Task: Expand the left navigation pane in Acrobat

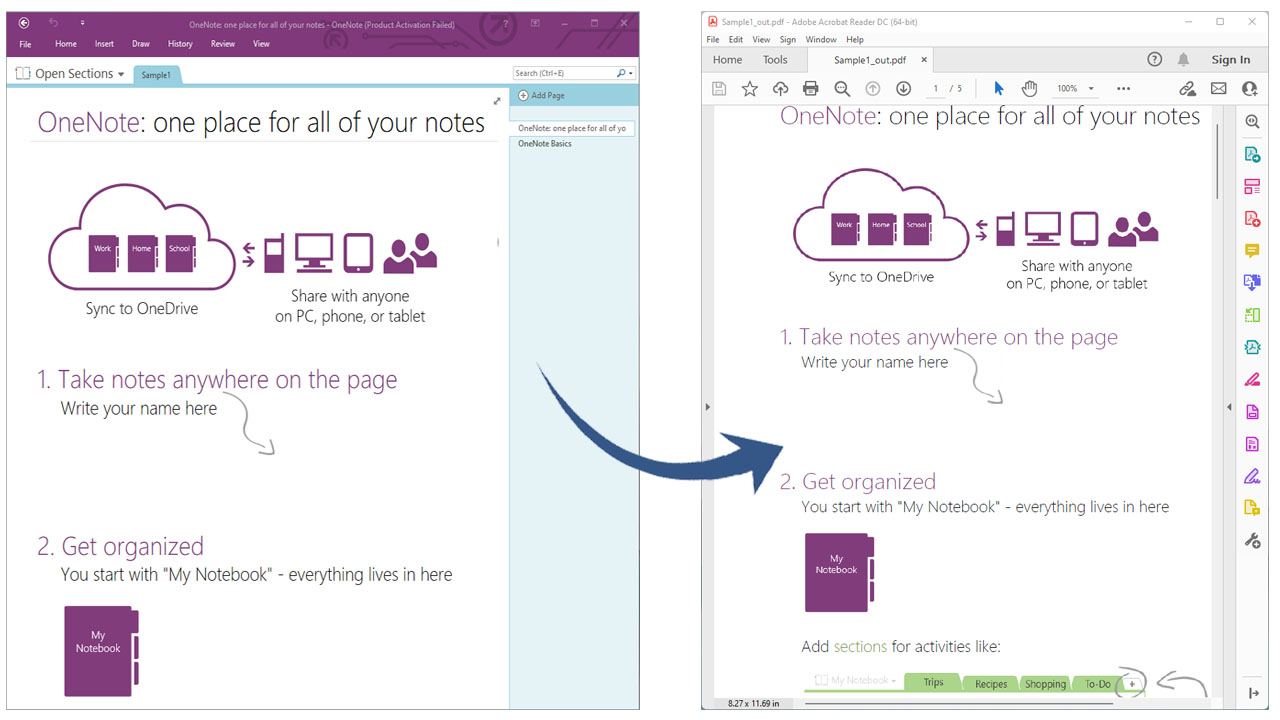Action: click(x=707, y=407)
